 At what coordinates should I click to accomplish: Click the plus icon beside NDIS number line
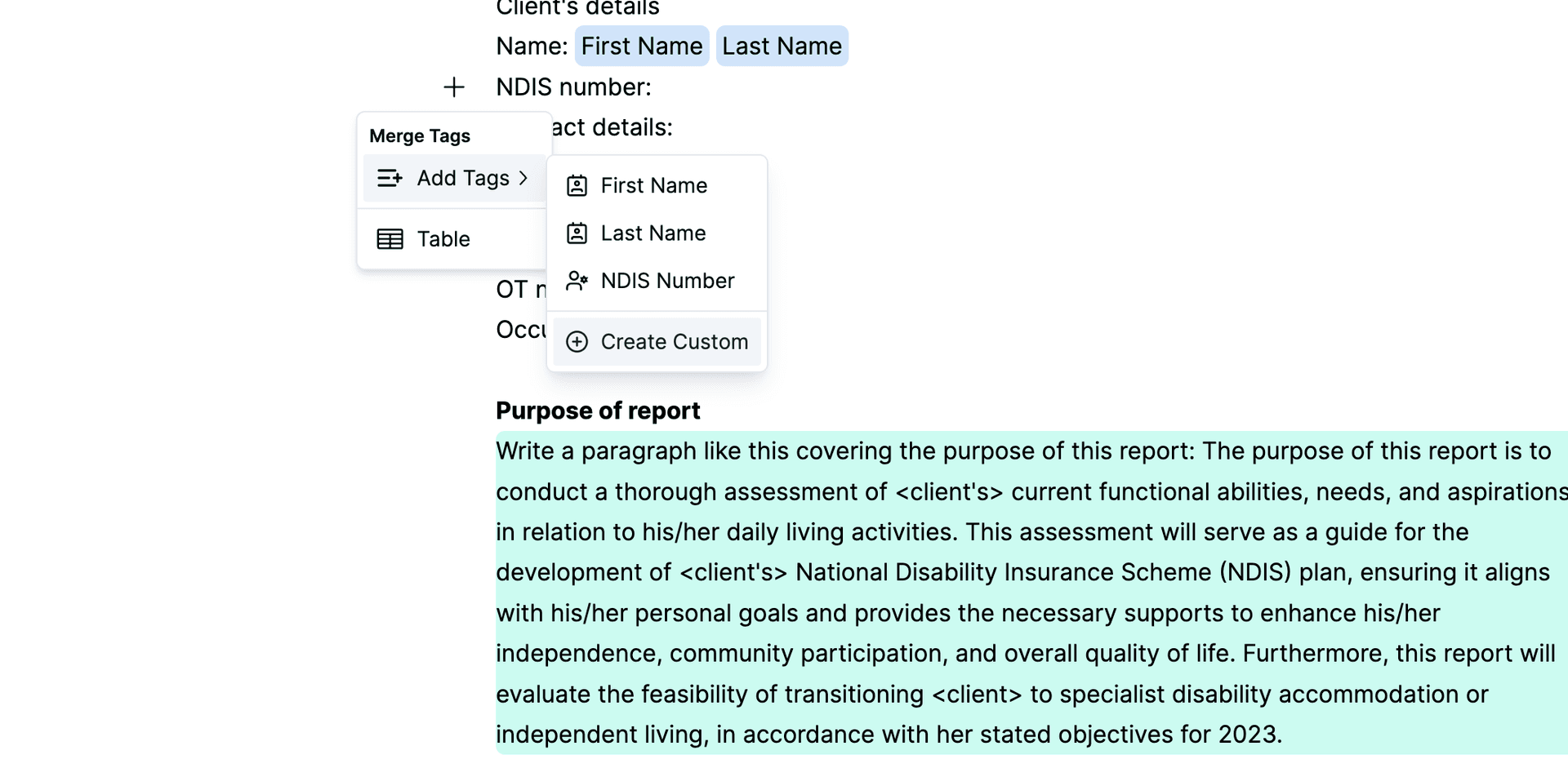(x=454, y=87)
